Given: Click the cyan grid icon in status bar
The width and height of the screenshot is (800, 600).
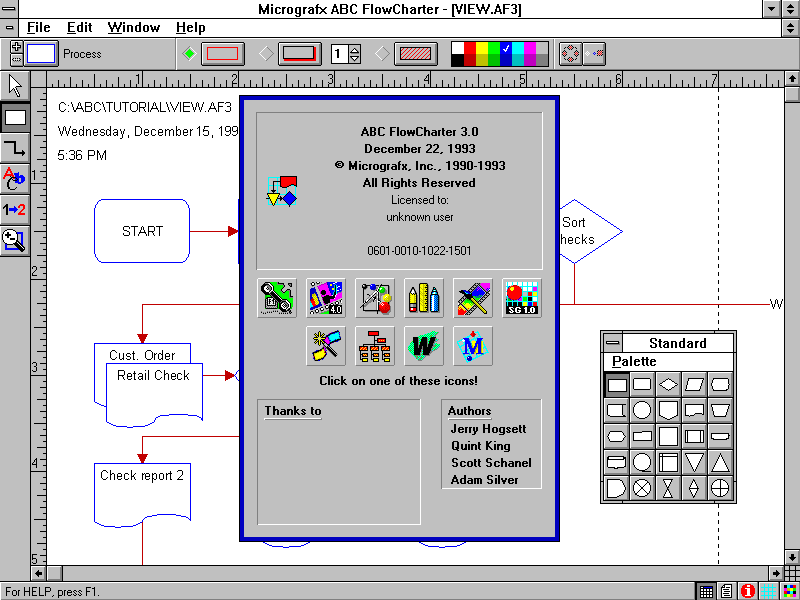Looking at the screenshot, I should point(768,591).
